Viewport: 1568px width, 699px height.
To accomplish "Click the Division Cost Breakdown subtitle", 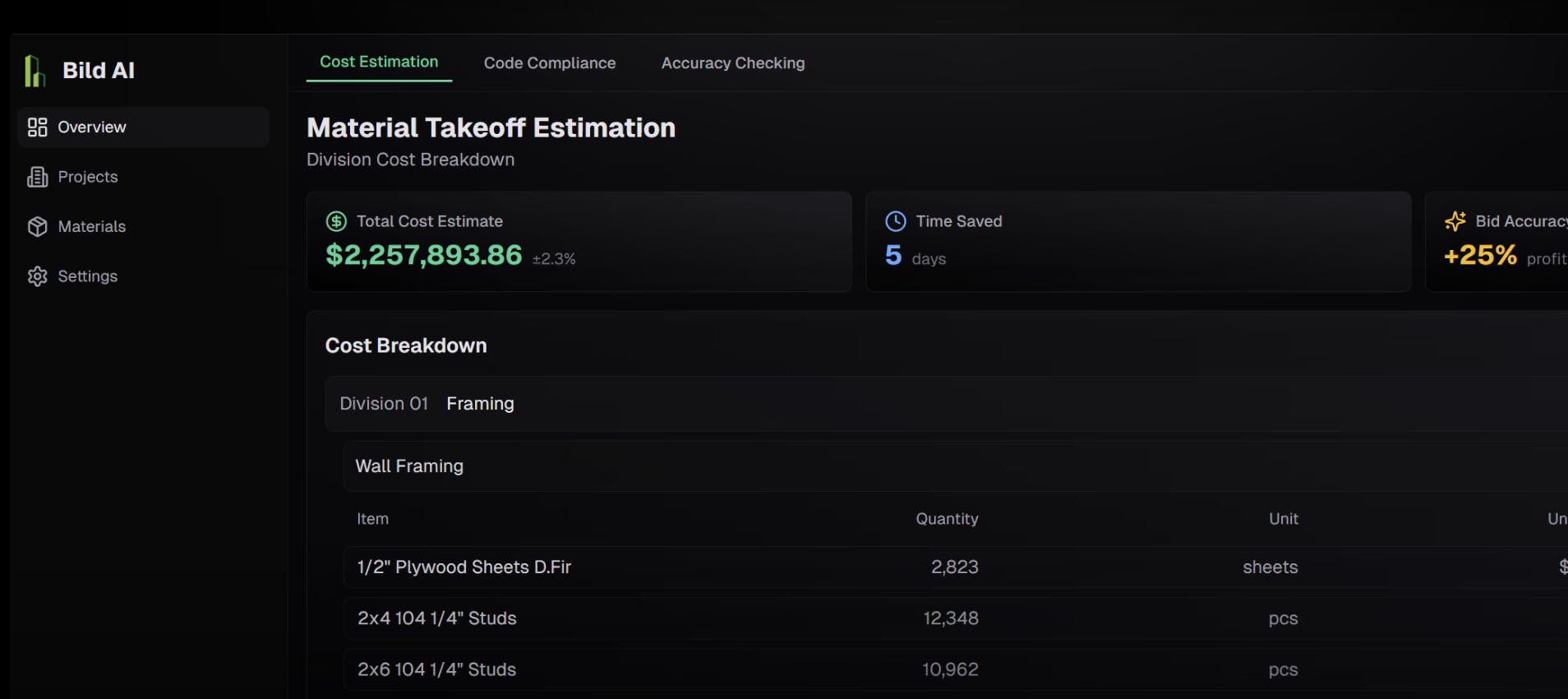I will tap(410, 160).
